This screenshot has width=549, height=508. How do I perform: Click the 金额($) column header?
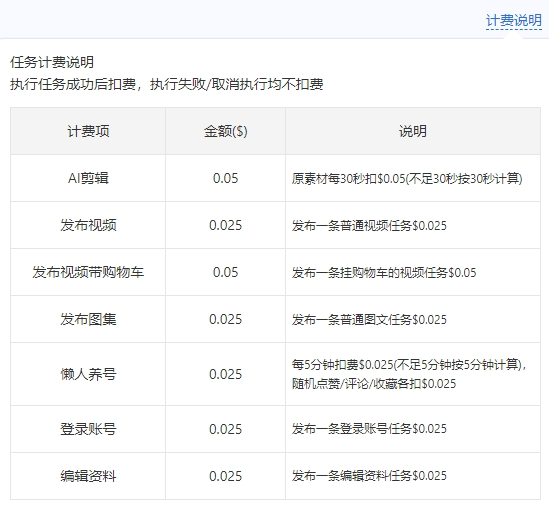[225, 131]
